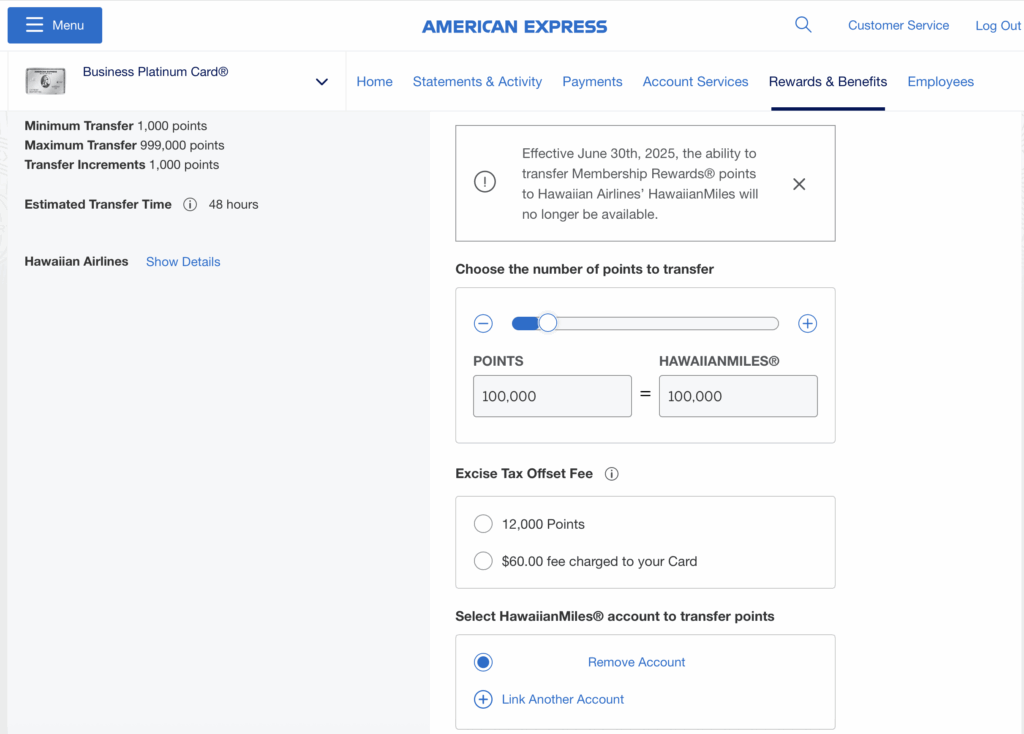Open the hamburger Menu
The height and width of the screenshot is (734, 1024).
point(54,24)
